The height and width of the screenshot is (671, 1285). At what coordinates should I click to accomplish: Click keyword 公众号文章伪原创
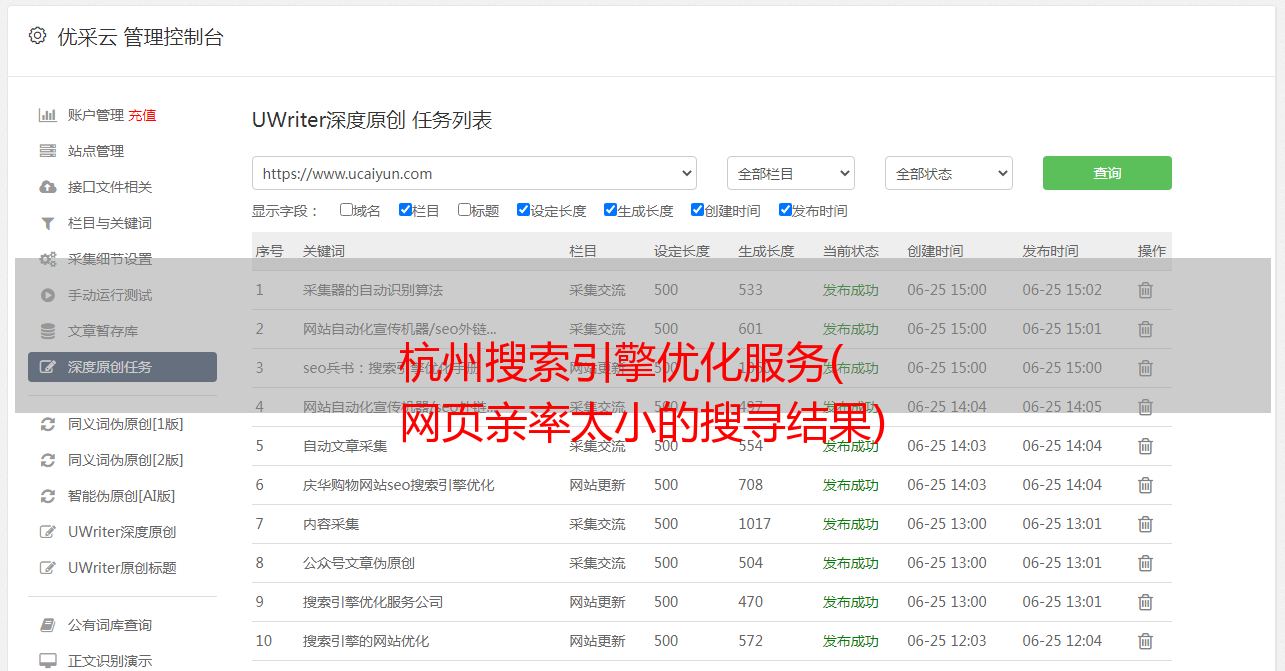click(359, 563)
